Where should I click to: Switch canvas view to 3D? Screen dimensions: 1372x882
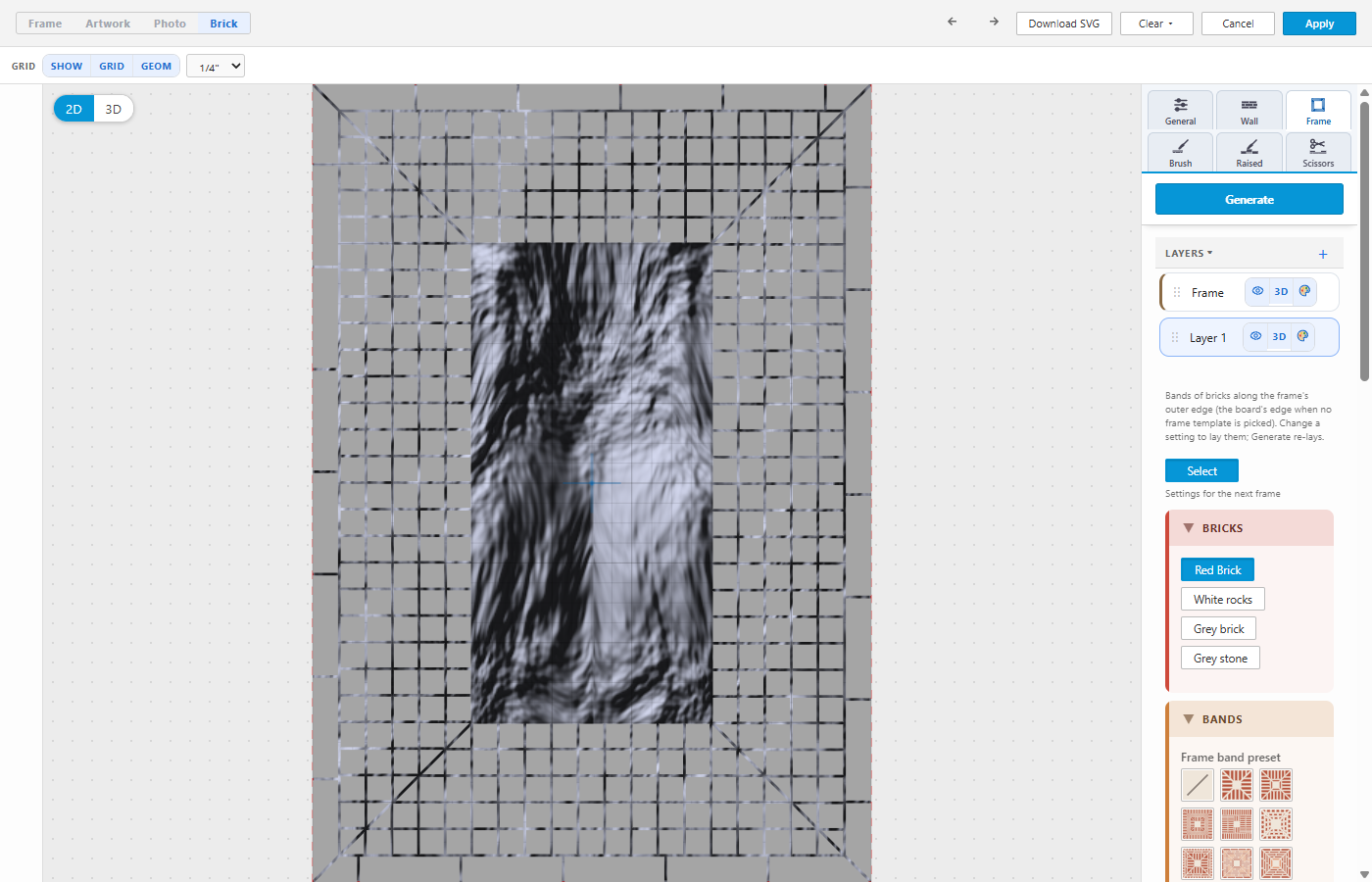pyautogui.click(x=114, y=109)
